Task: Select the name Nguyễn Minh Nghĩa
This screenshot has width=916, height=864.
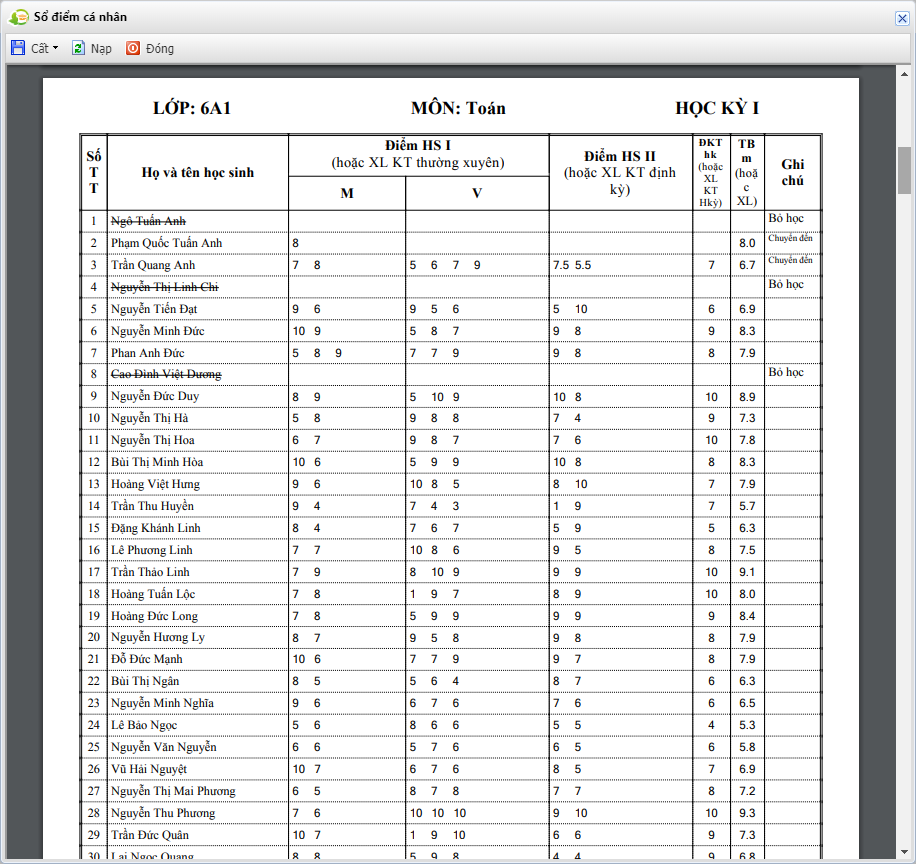Action: tap(162, 703)
